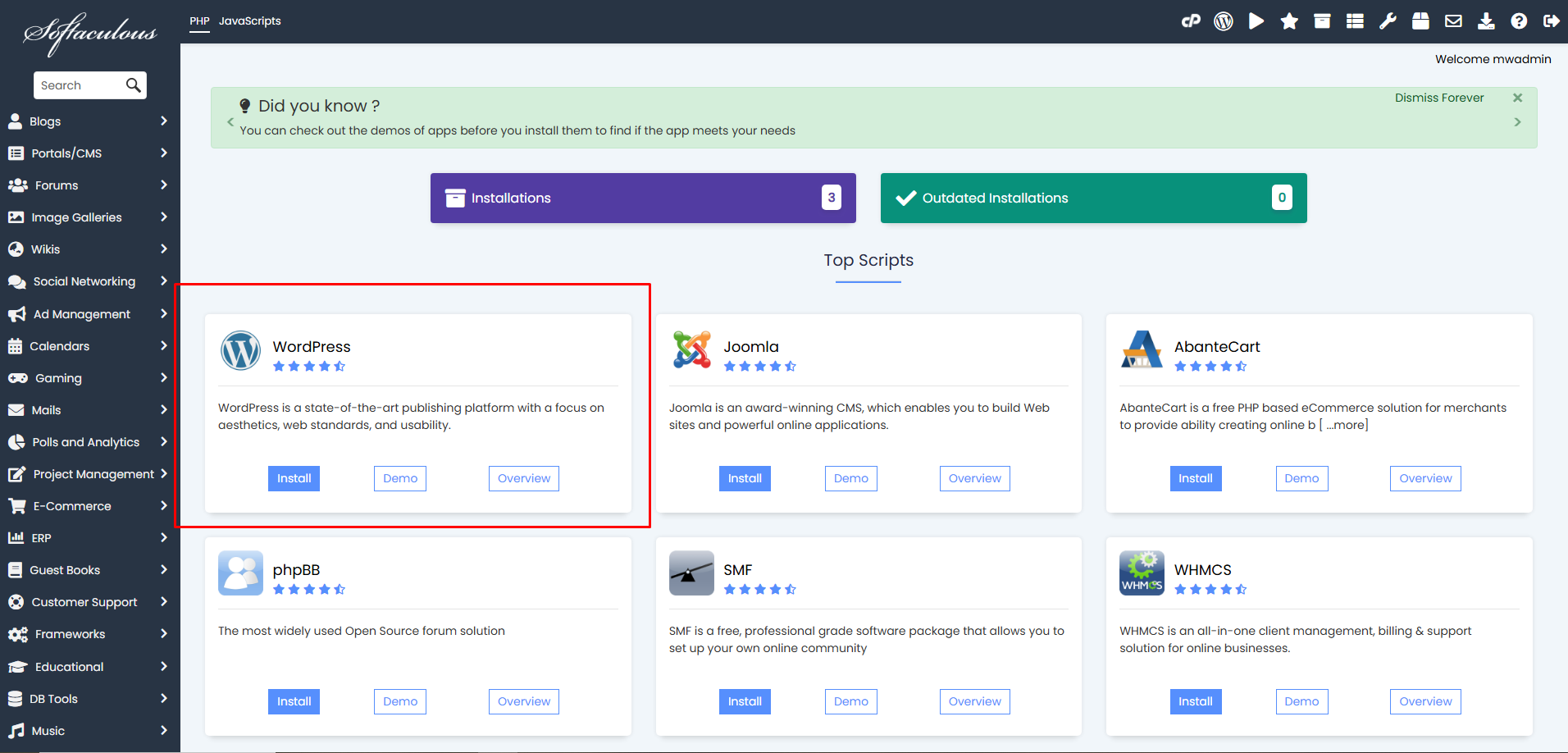Viewport: 1568px width, 753px height.
Task: Open the Installations panel button
Action: pyautogui.click(x=643, y=198)
